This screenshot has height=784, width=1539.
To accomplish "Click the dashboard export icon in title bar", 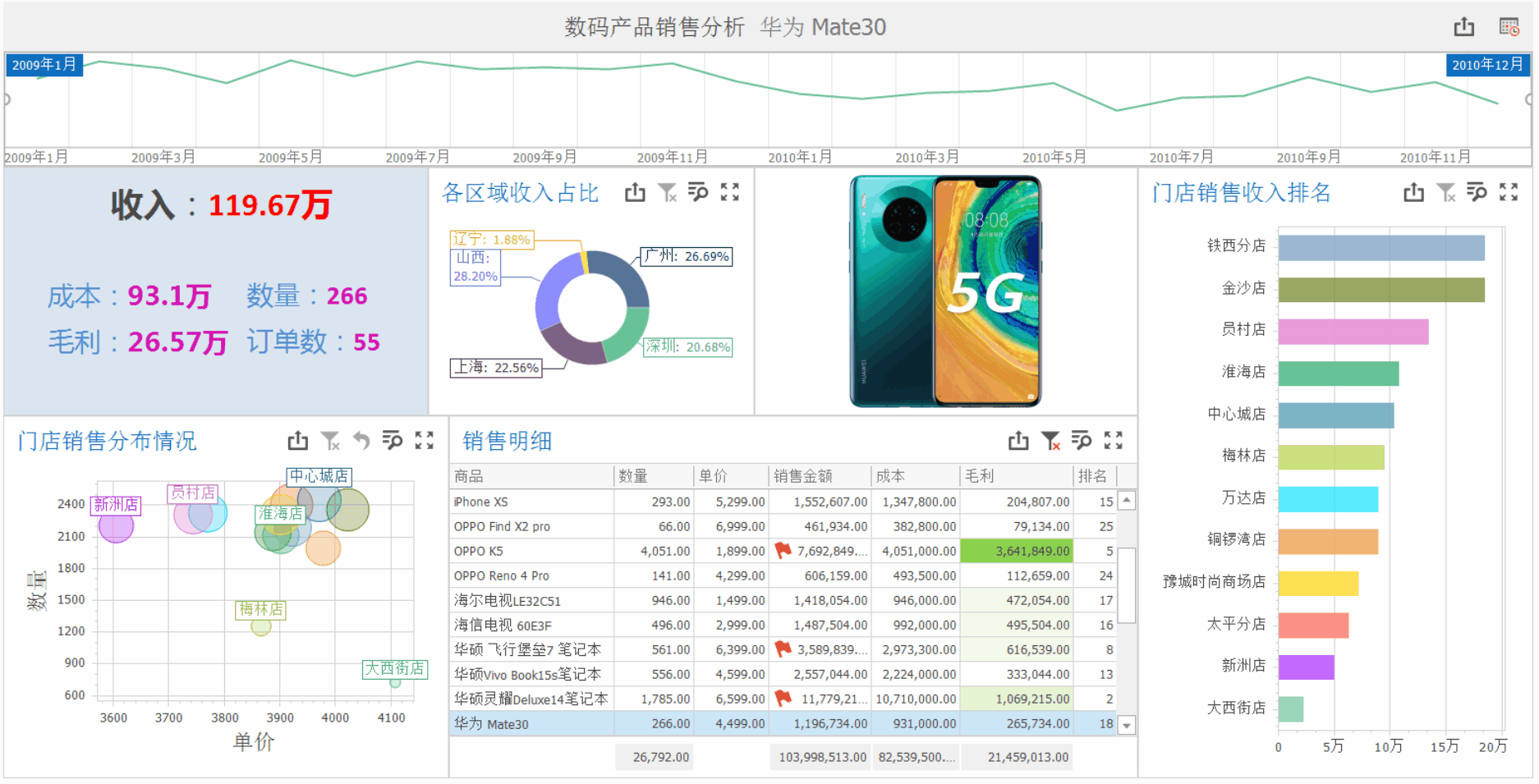I will (1463, 27).
